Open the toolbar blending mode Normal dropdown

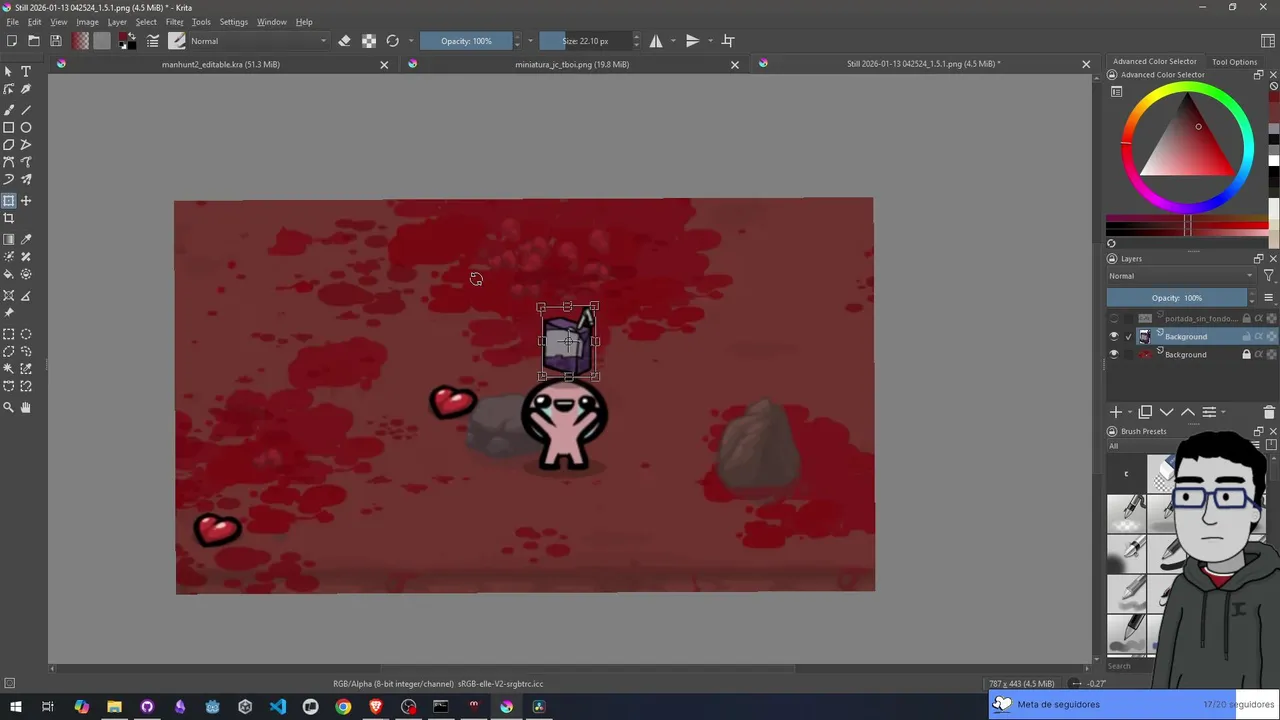click(x=258, y=41)
